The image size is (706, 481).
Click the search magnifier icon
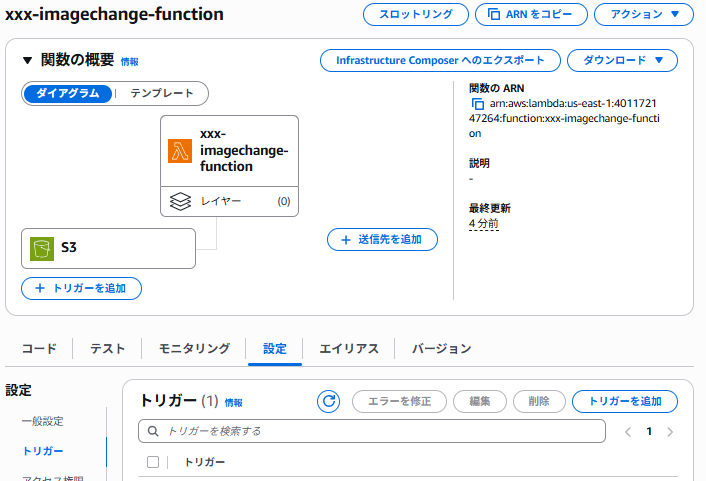click(x=153, y=431)
